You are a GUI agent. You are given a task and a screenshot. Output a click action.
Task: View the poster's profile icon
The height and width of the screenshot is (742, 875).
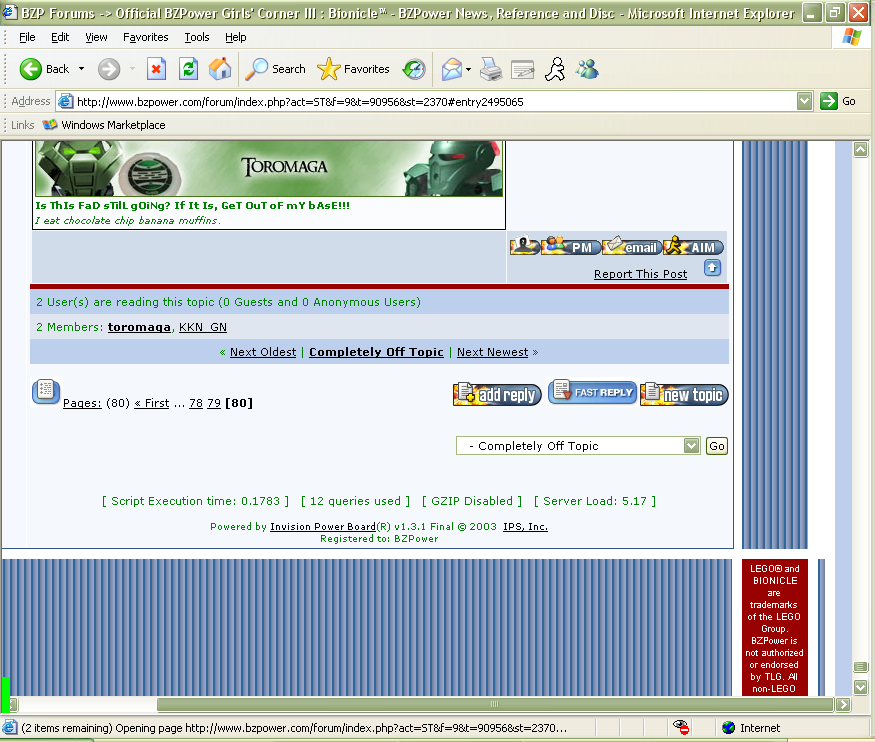click(525, 247)
